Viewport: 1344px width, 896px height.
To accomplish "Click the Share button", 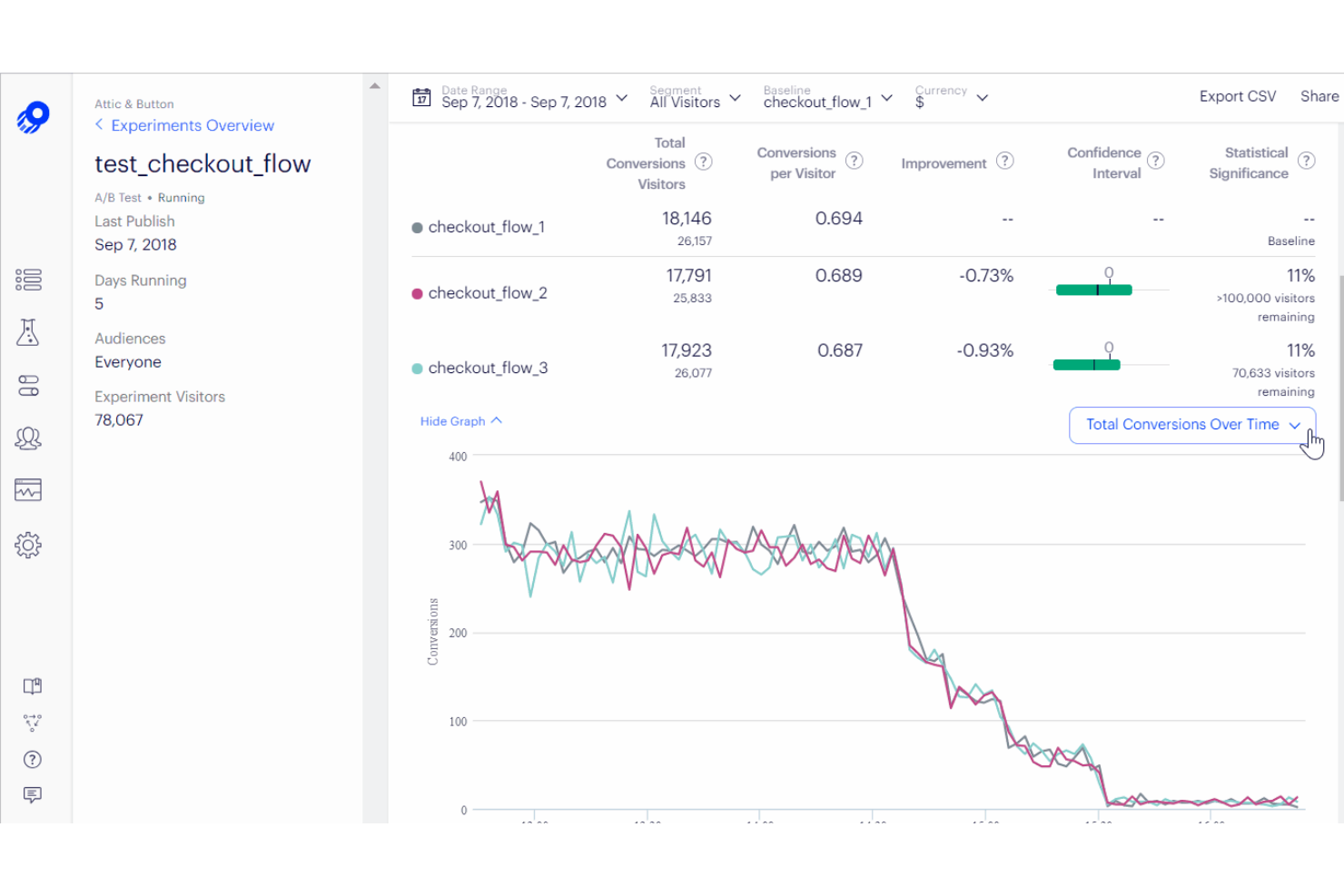I will pos(1319,96).
